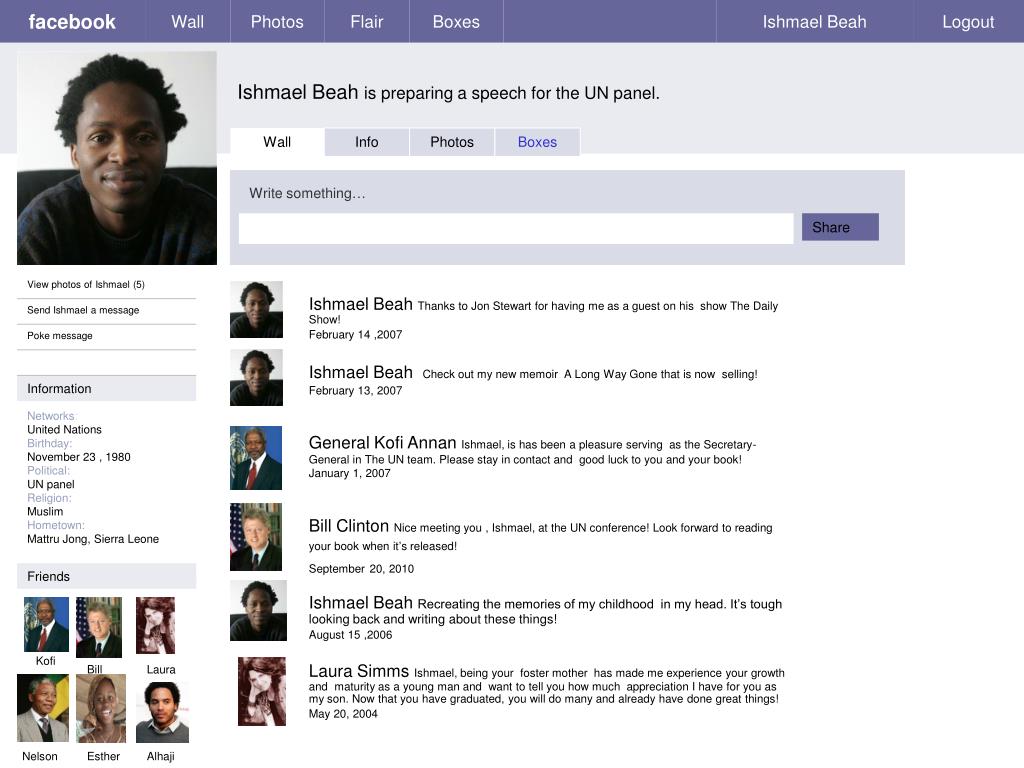Image resolution: width=1024 pixels, height=768 pixels.
Task: Switch to the Info profile tab
Action: click(366, 142)
